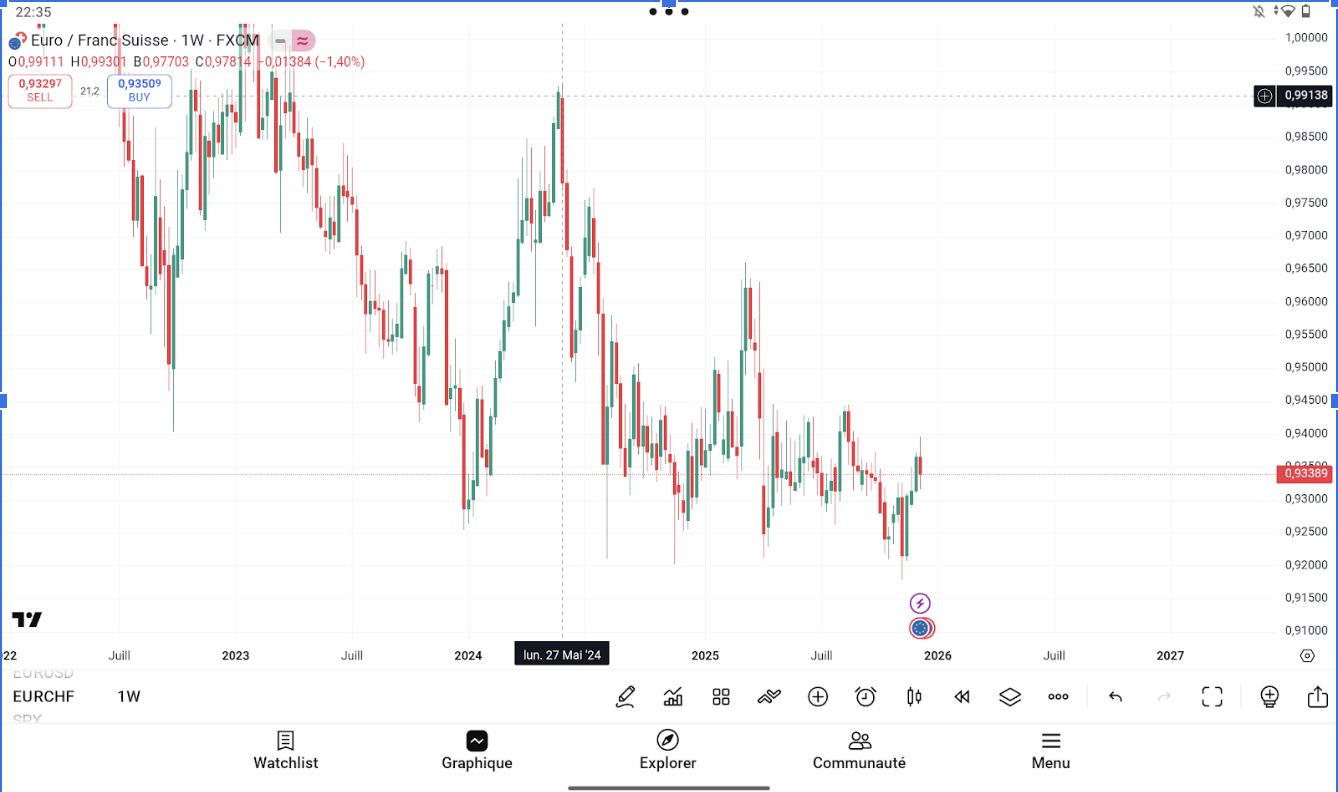Tap the add symbol plus-circle icon
Image resolution: width=1338 pixels, height=792 pixels.
pos(818,697)
